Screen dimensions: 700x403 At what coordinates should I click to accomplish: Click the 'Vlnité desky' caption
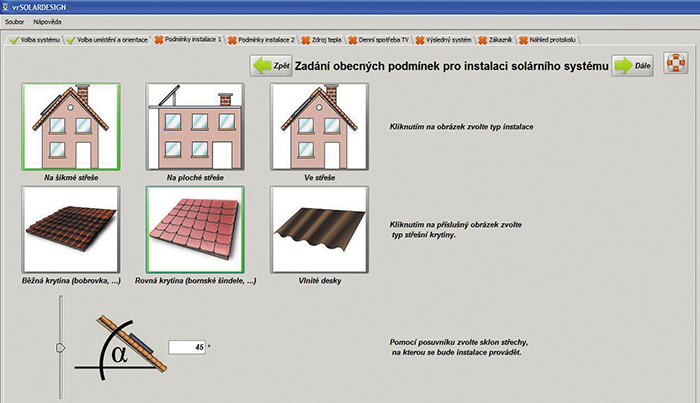[320, 281]
